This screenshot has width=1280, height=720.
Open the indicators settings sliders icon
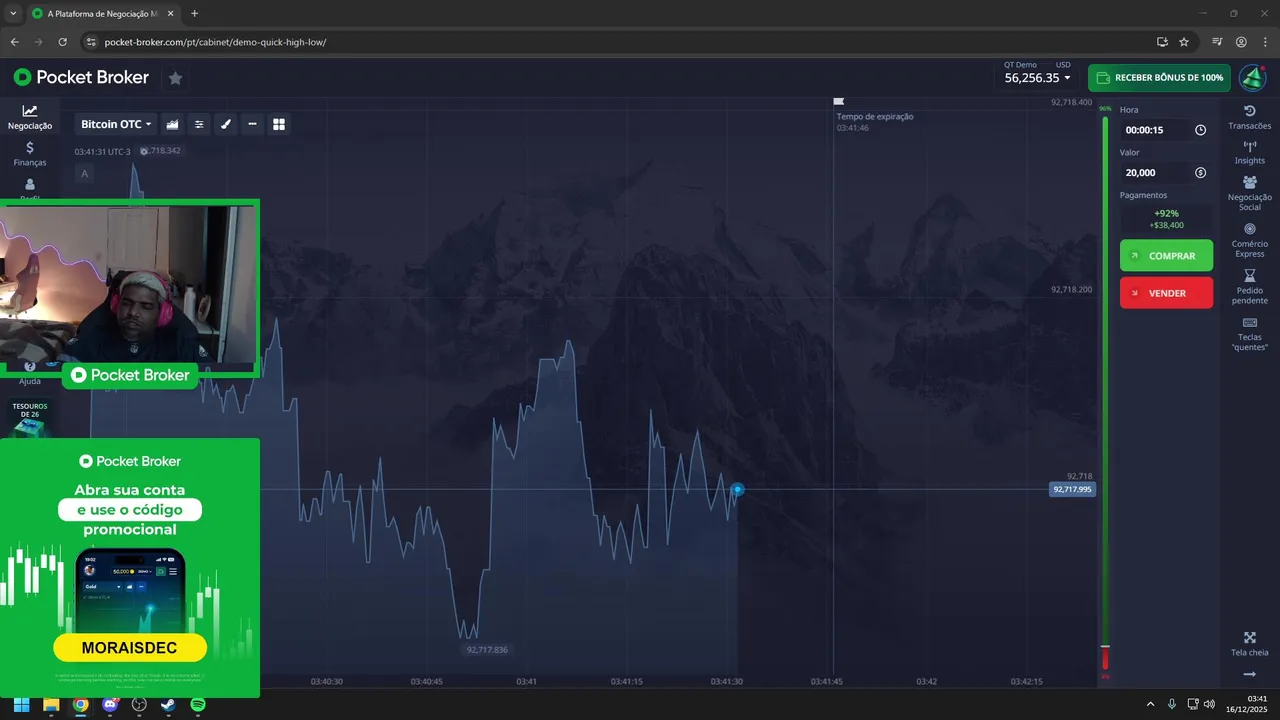pos(199,124)
